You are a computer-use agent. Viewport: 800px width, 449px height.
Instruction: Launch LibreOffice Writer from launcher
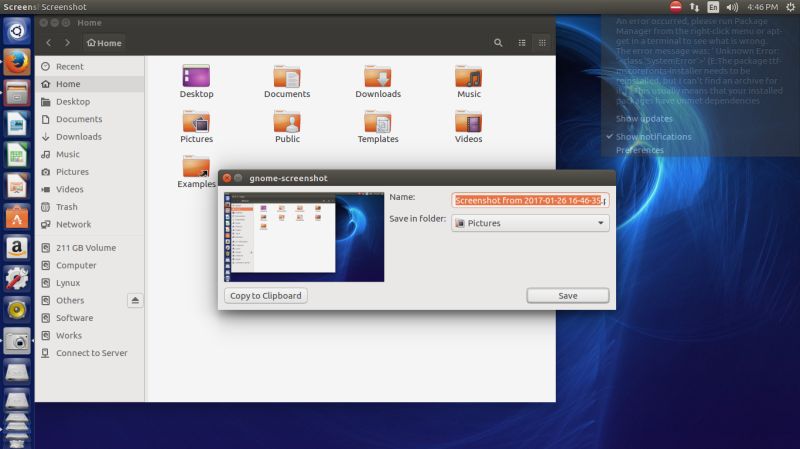point(17,124)
